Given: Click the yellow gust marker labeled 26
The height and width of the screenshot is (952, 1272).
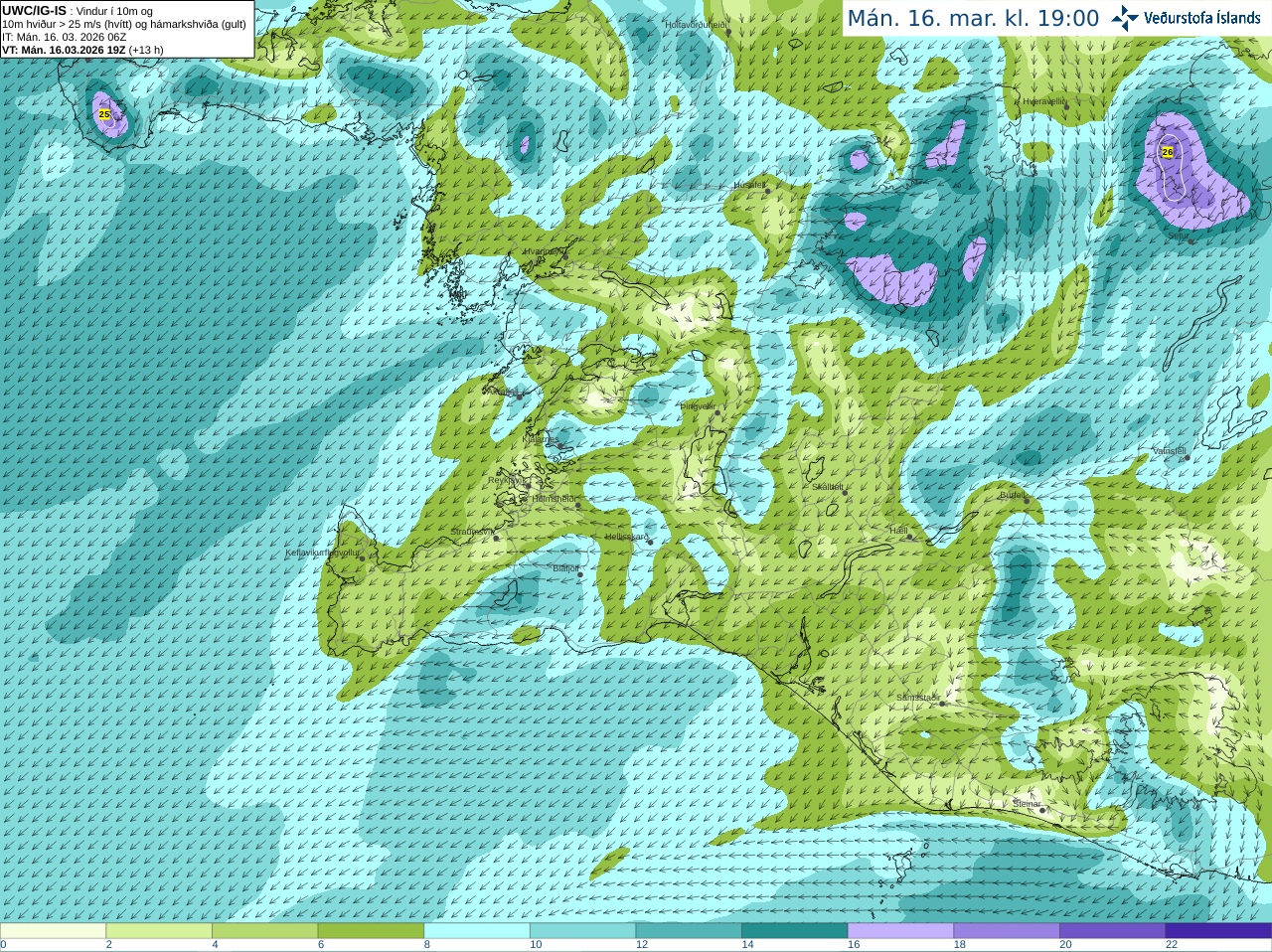Looking at the screenshot, I should (1168, 152).
